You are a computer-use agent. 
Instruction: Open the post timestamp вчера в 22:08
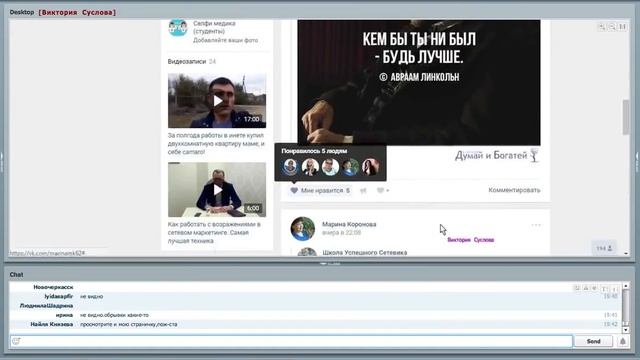(342, 233)
